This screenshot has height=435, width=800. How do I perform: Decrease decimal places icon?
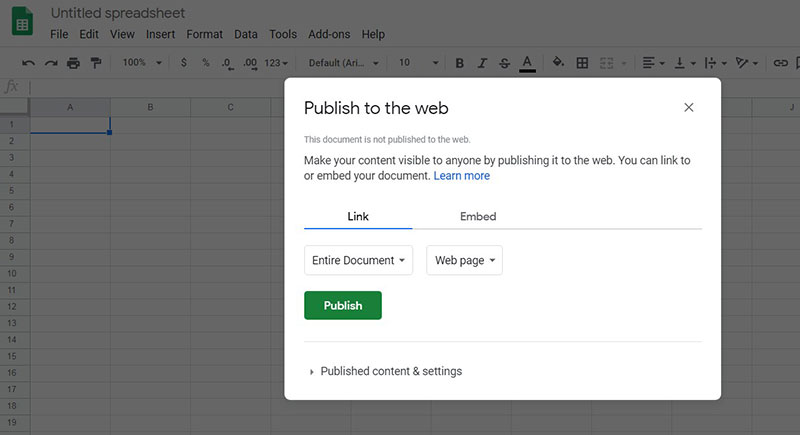point(228,63)
